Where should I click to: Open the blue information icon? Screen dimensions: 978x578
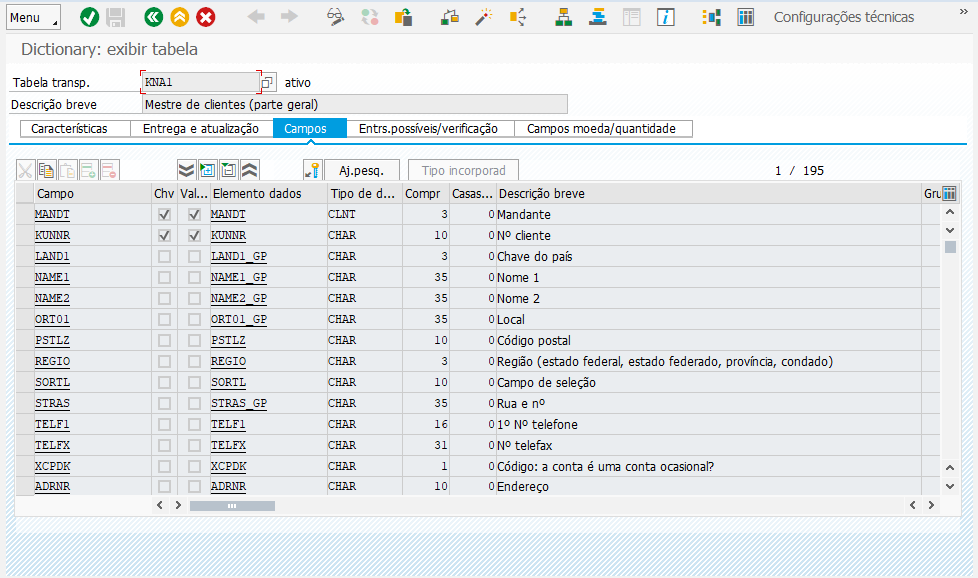tap(667, 17)
